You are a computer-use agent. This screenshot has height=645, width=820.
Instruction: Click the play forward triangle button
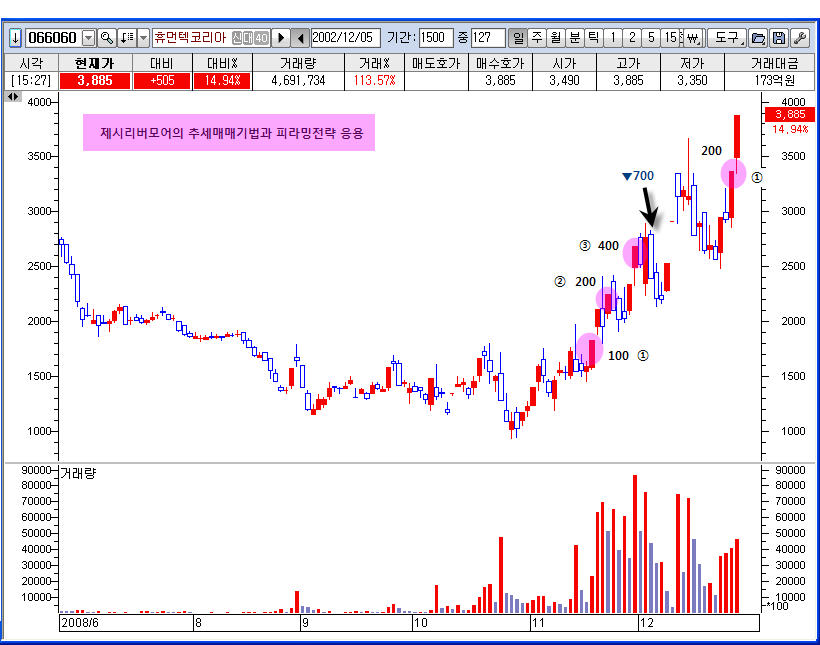tap(281, 38)
